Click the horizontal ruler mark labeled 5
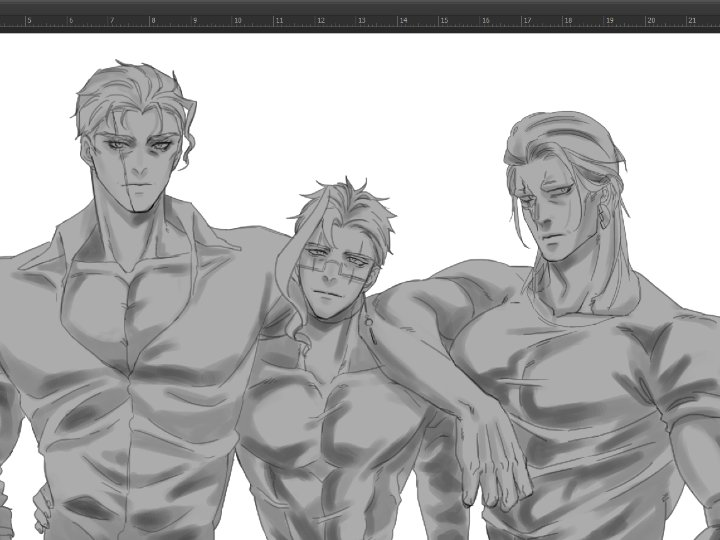720x540 pixels. [x=29, y=21]
